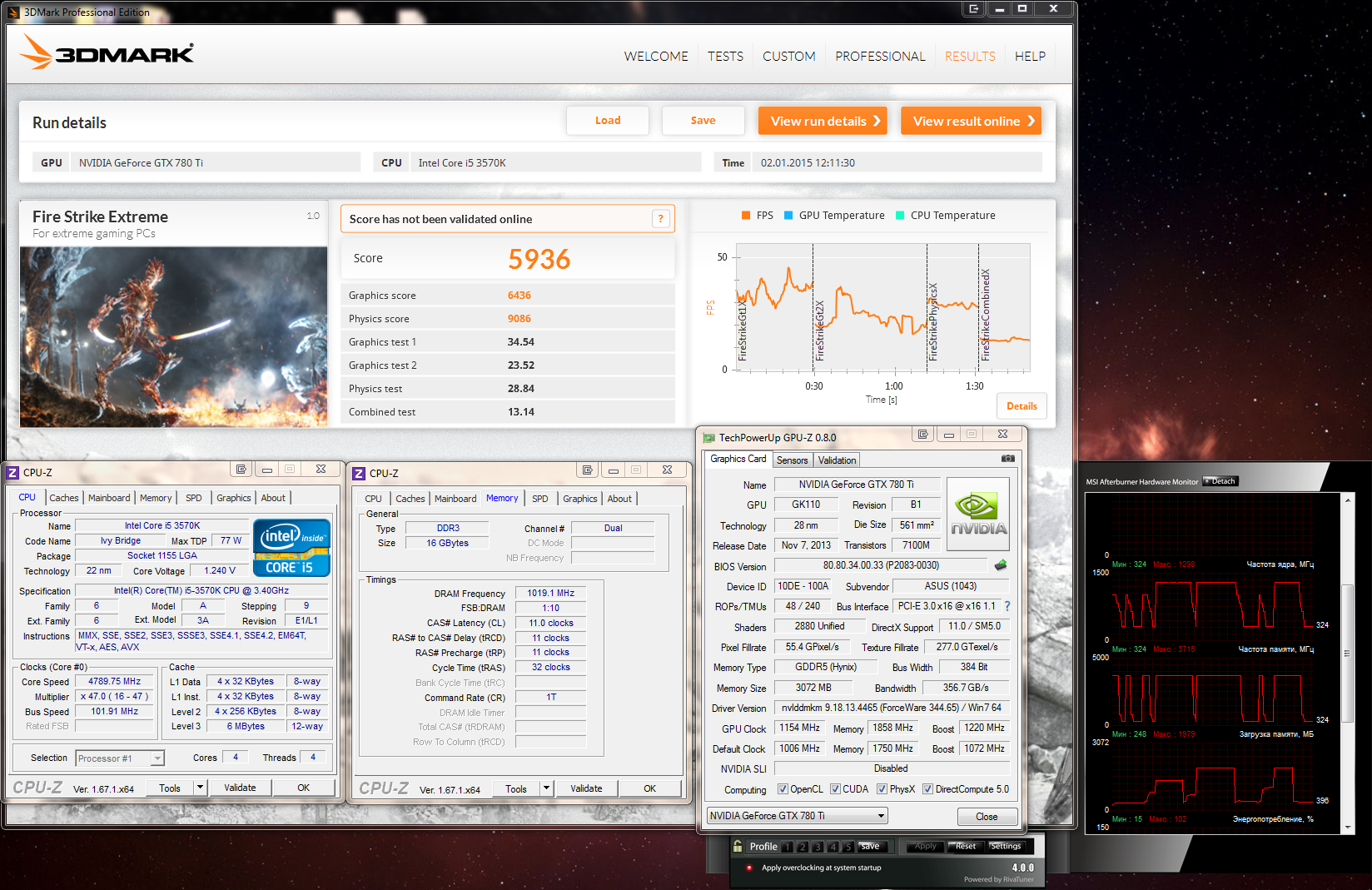The width and height of the screenshot is (1372, 890).
Task: Open the PROFESSIONAL tab in 3DMark
Action: 880,56
